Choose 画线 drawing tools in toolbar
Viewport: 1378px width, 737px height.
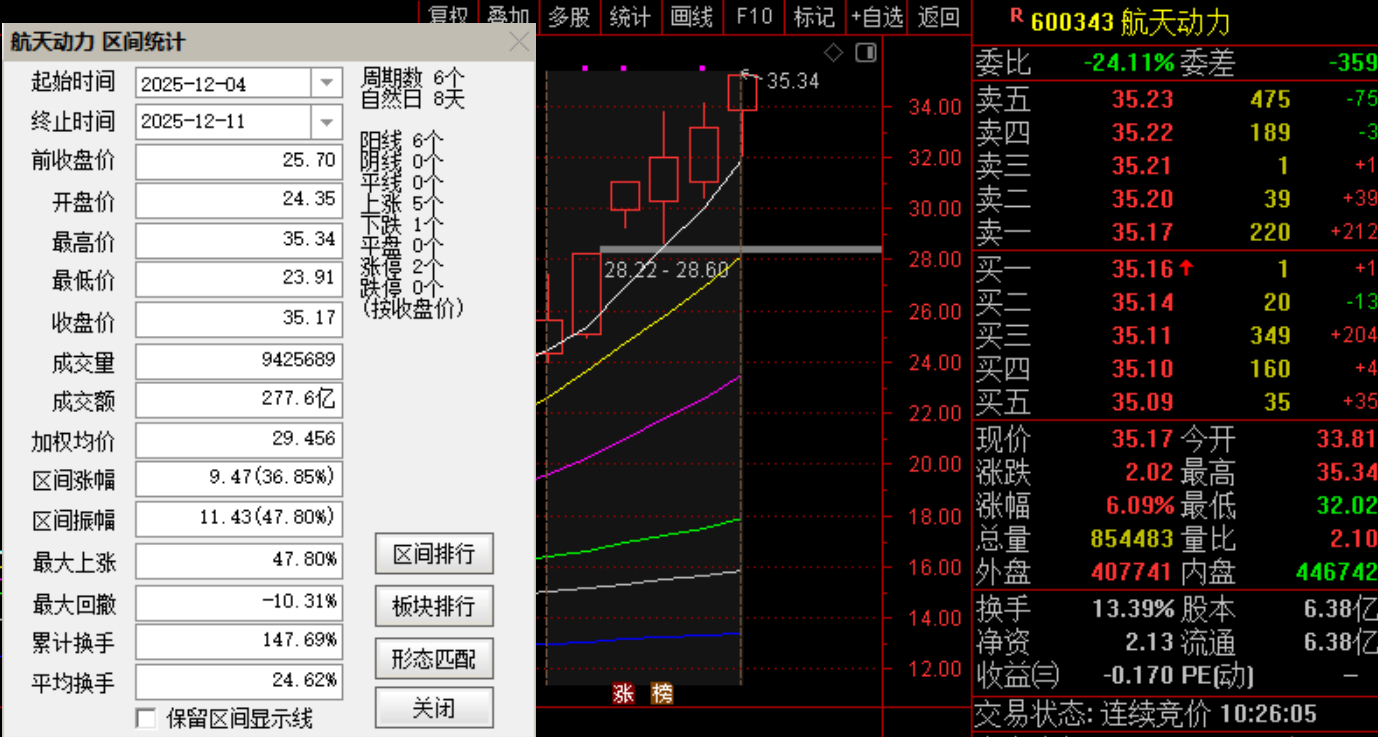(692, 16)
